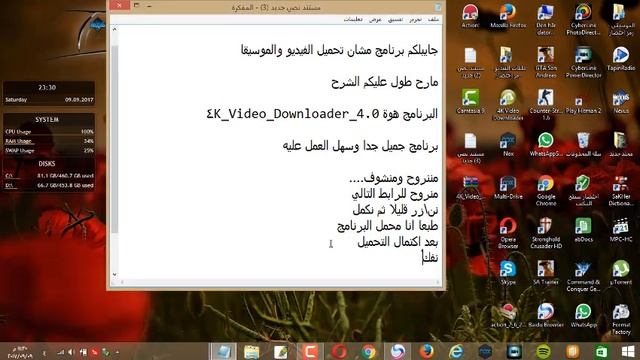Open the تنسيق (Format) menu in Notepad

pyautogui.click(x=395, y=19)
